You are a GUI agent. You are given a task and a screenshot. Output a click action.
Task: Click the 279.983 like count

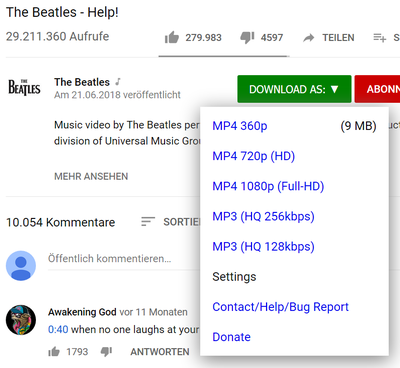pos(203,38)
